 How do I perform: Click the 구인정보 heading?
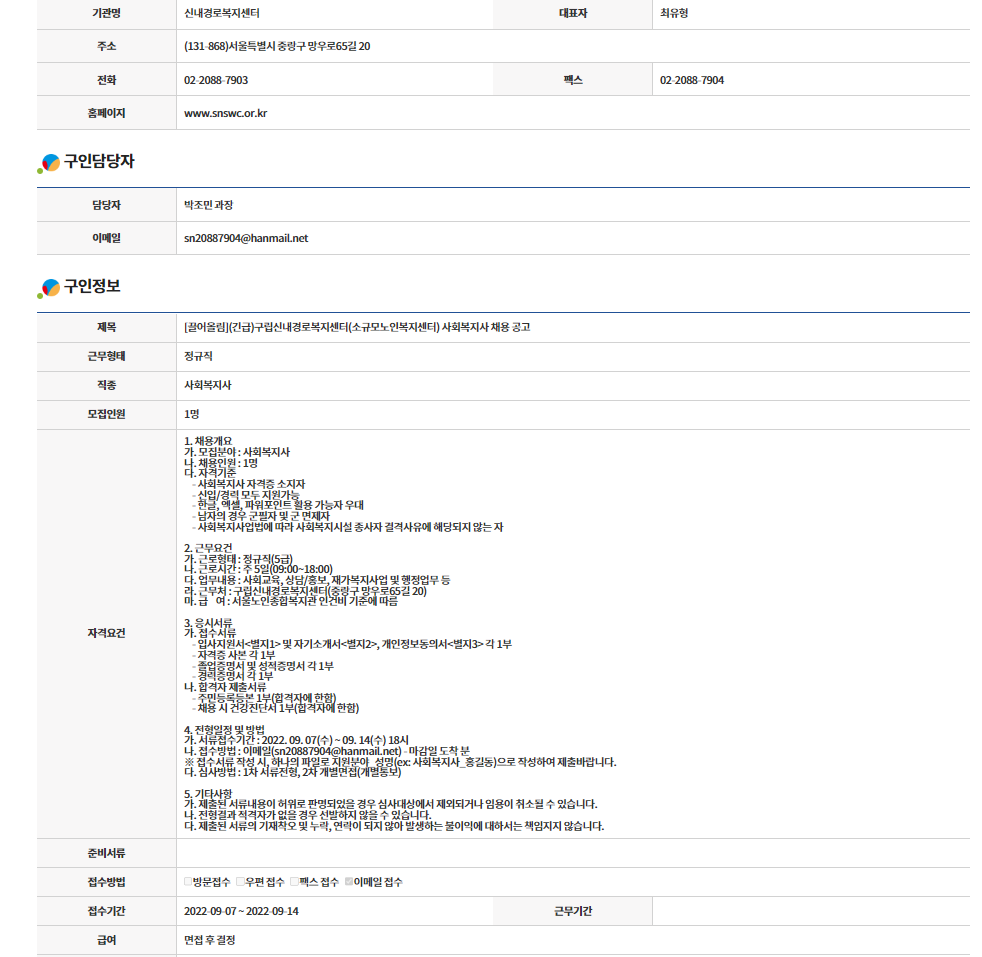tap(92, 286)
